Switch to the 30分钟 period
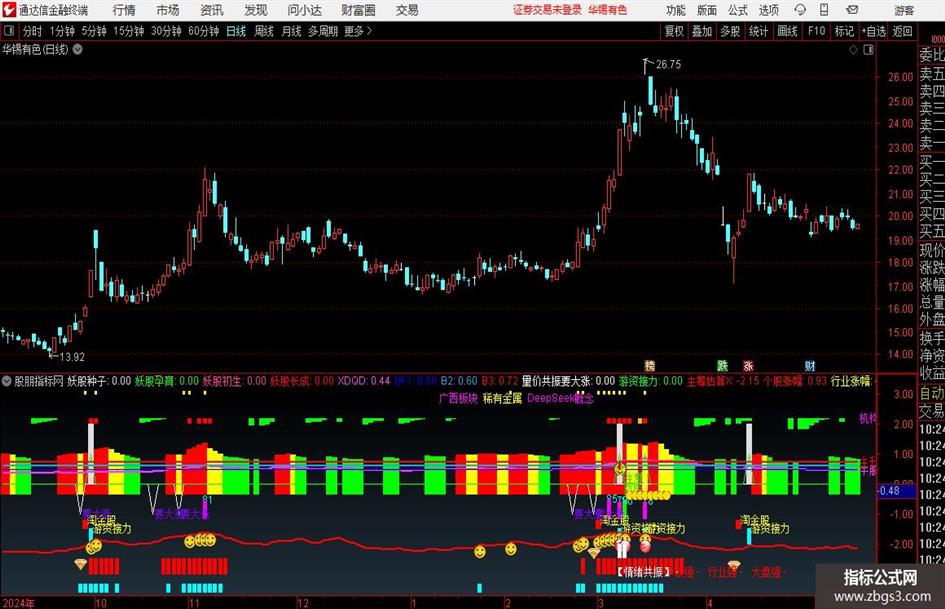The height and width of the screenshot is (609, 945). click(166, 31)
